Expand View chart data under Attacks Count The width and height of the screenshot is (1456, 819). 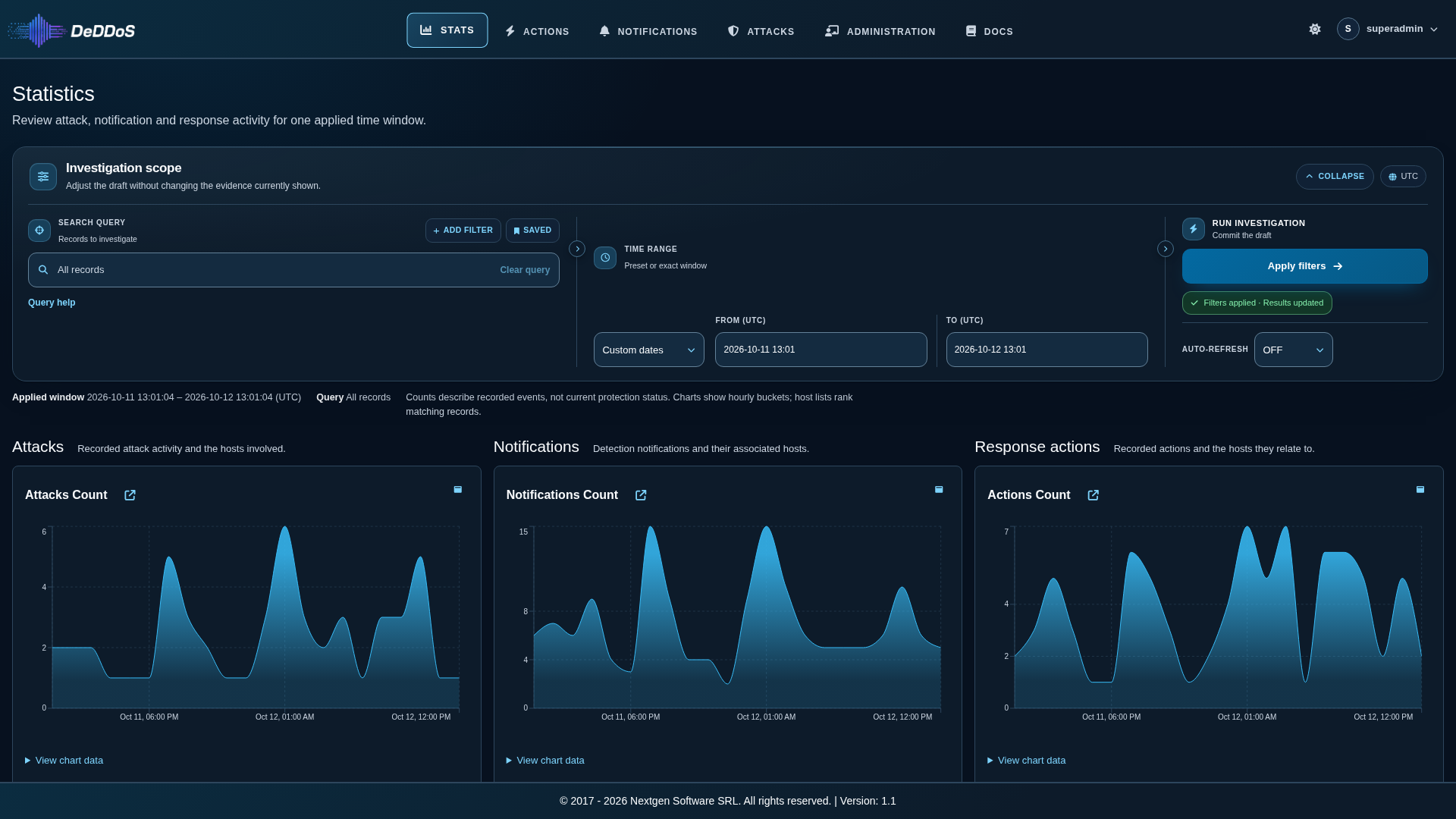click(64, 761)
